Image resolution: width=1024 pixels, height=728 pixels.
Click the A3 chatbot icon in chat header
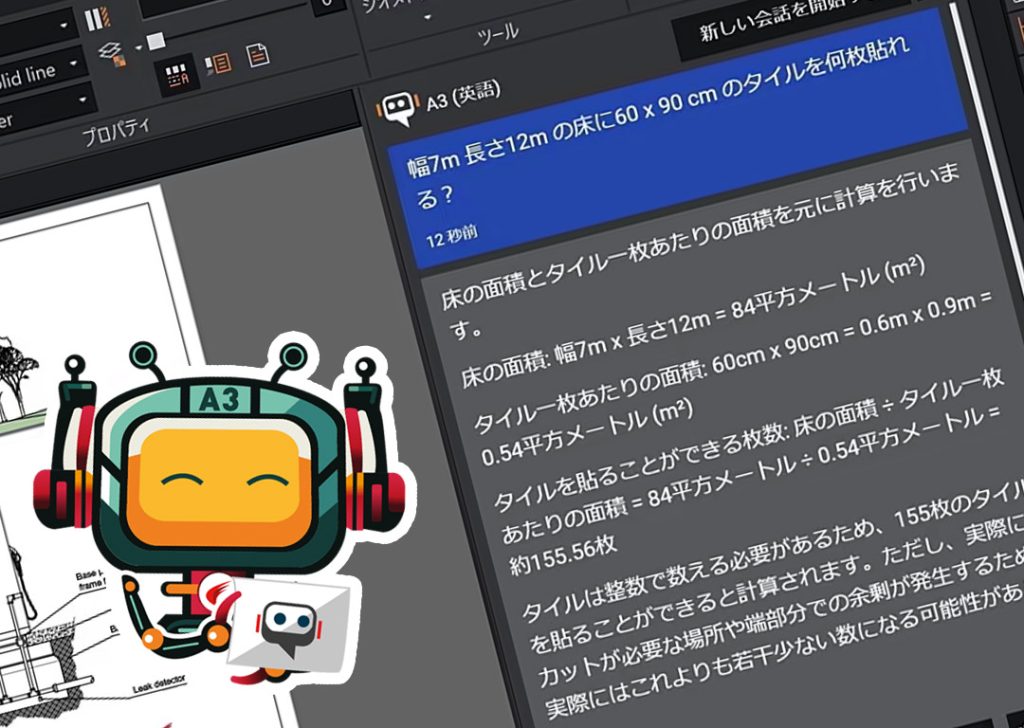click(398, 107)
